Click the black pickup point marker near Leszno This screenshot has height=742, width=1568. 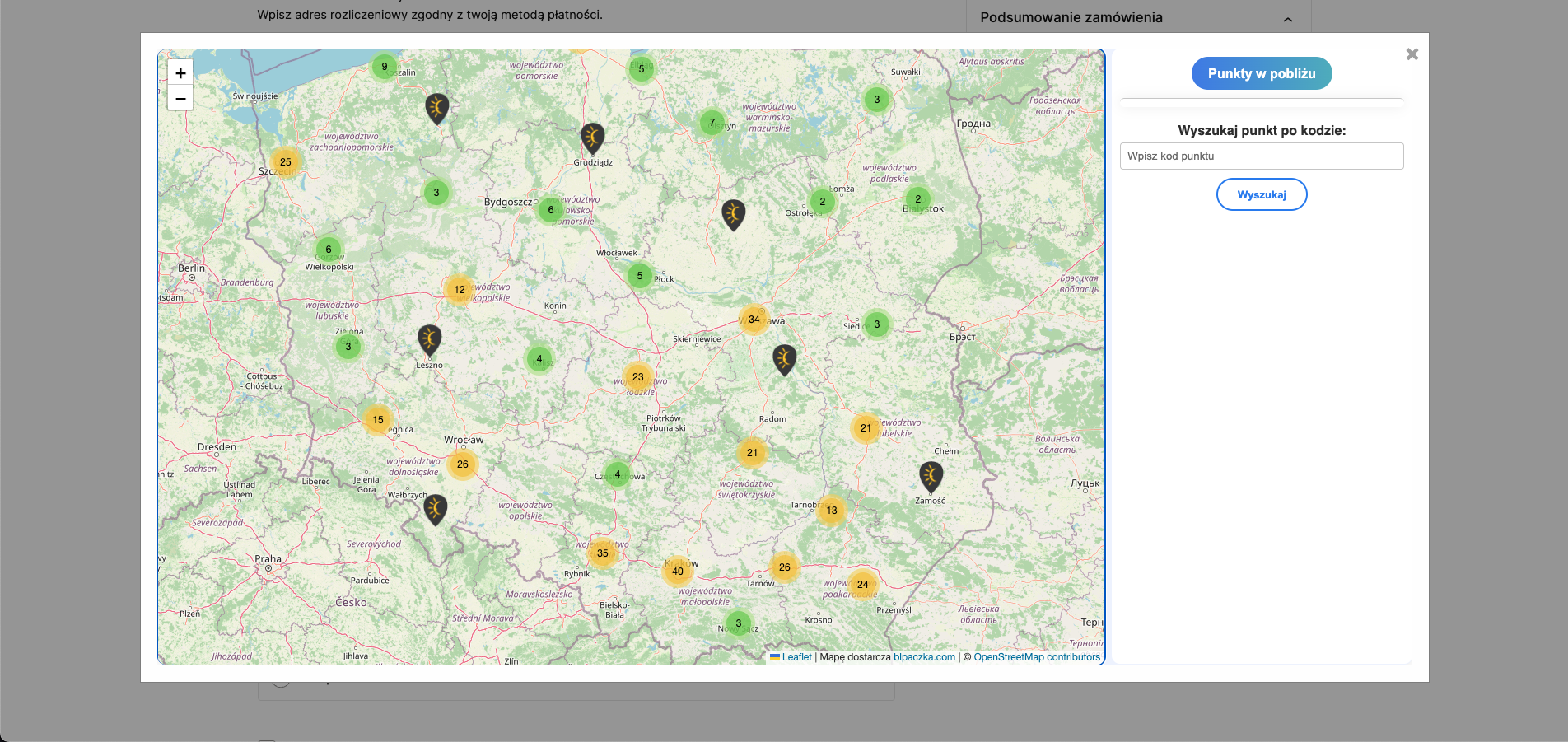click(x=429, y=338)
